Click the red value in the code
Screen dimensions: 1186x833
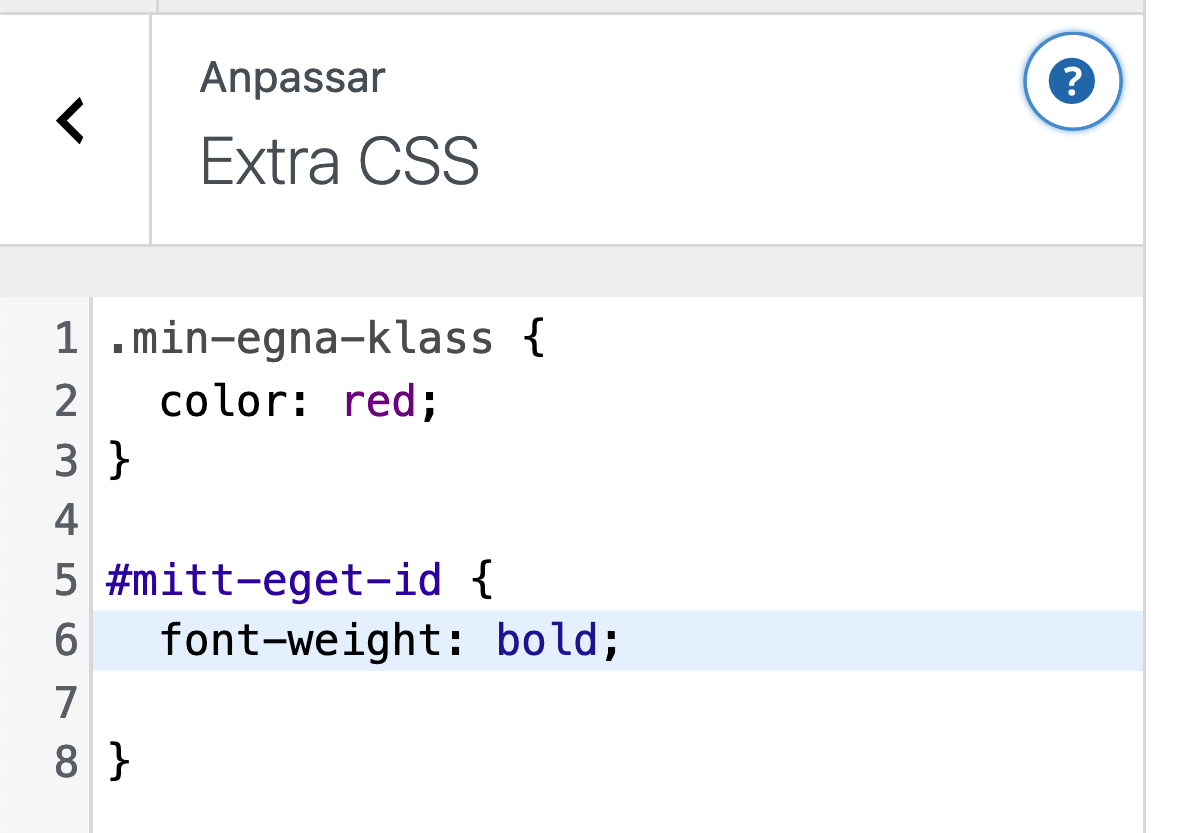click(379, 401)
